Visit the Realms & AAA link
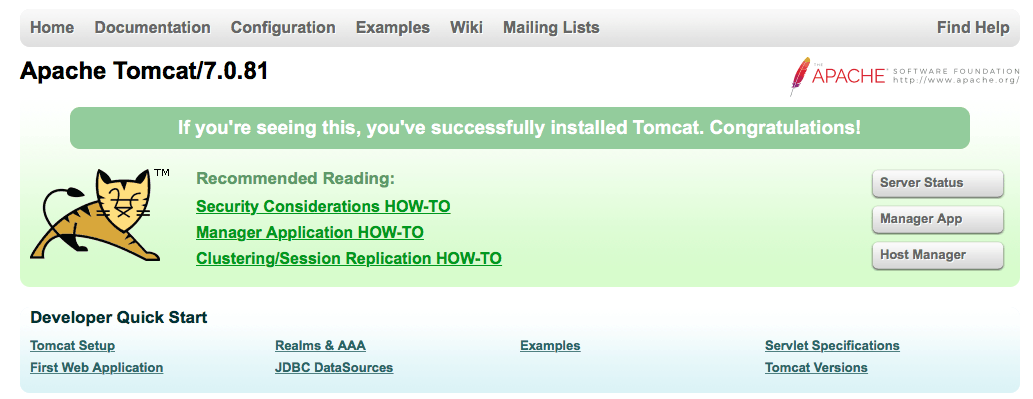The image size is (1033, 399). pos(320,346)
